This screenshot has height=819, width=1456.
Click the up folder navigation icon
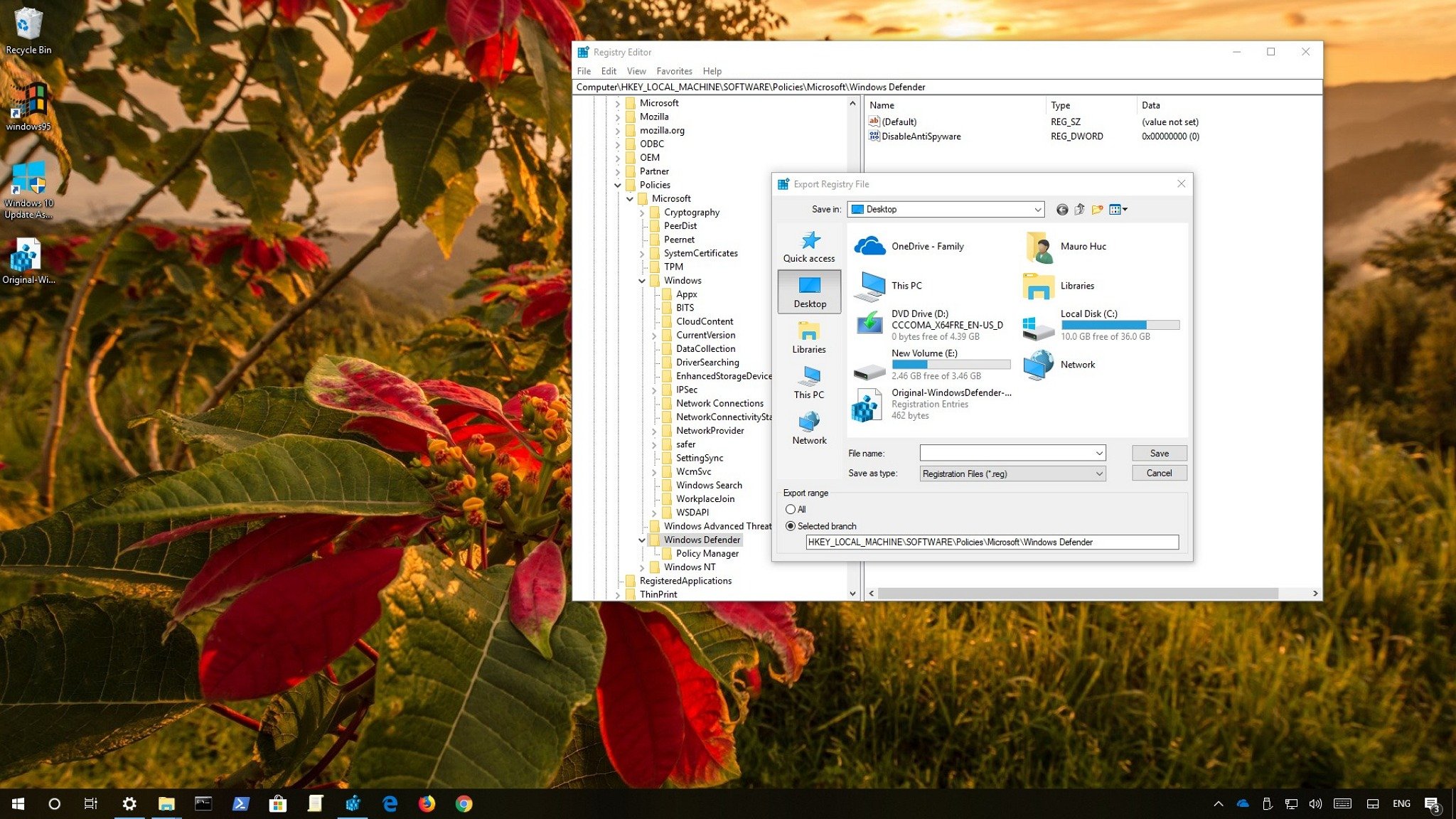point(1079,209)
